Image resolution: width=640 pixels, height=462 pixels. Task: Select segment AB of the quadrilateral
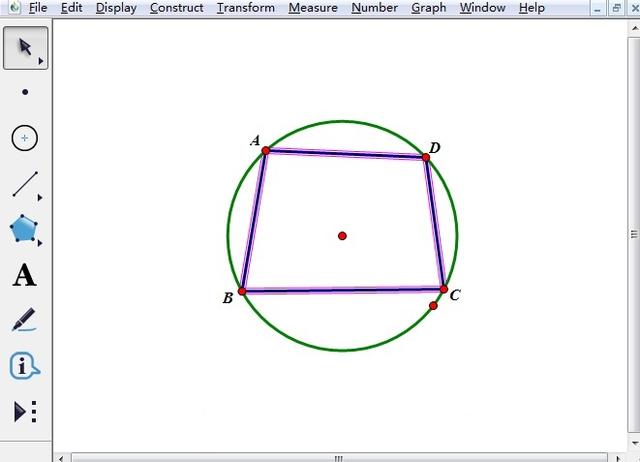253,221
